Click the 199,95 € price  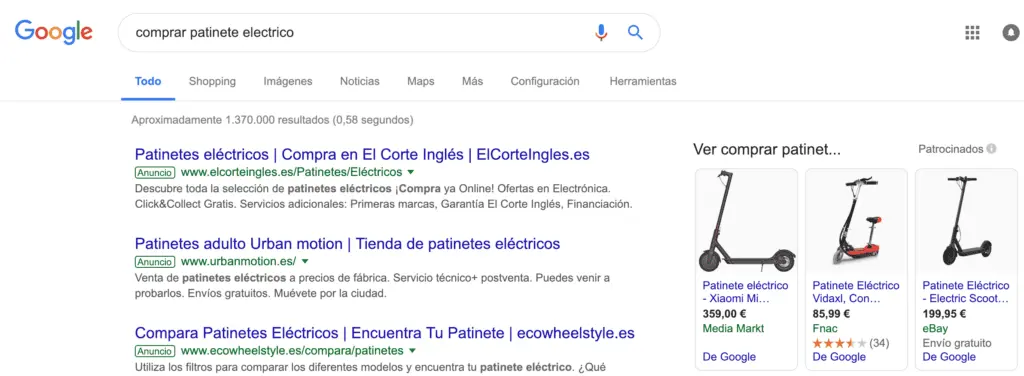click(944, 313)
